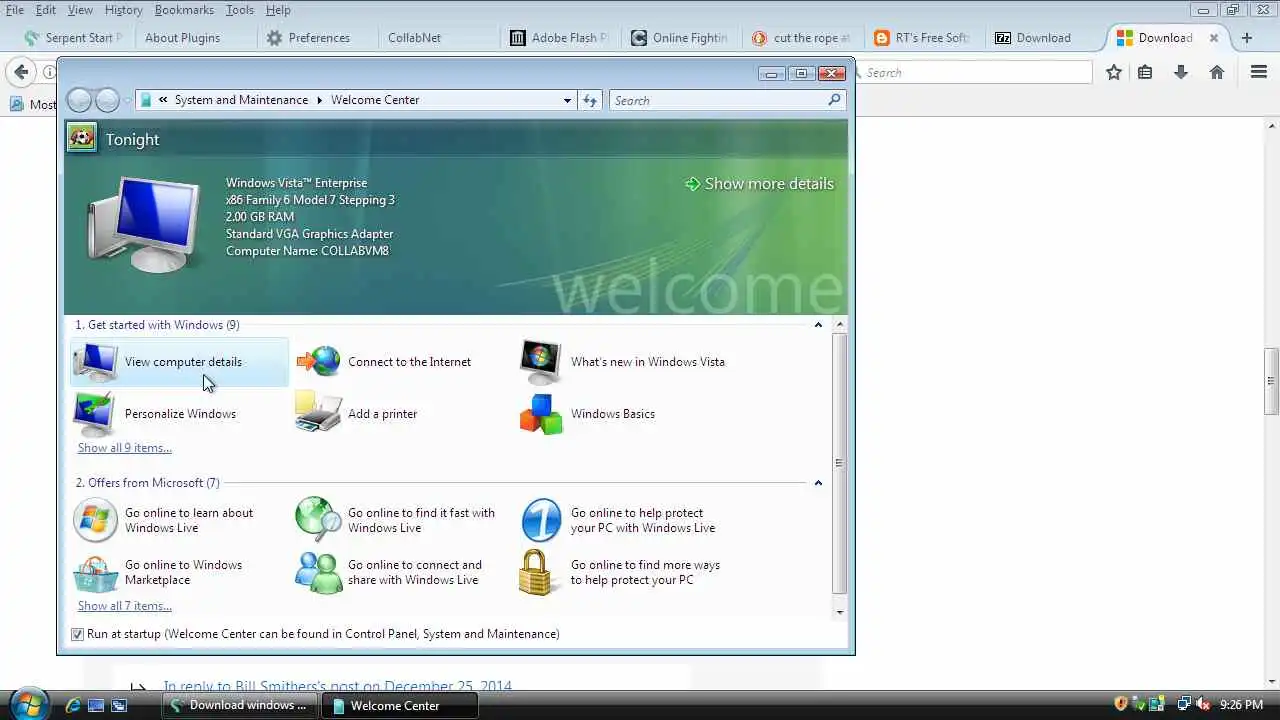
Task: Click Welcome Center back navigation arrow
Action: [79, 100]
